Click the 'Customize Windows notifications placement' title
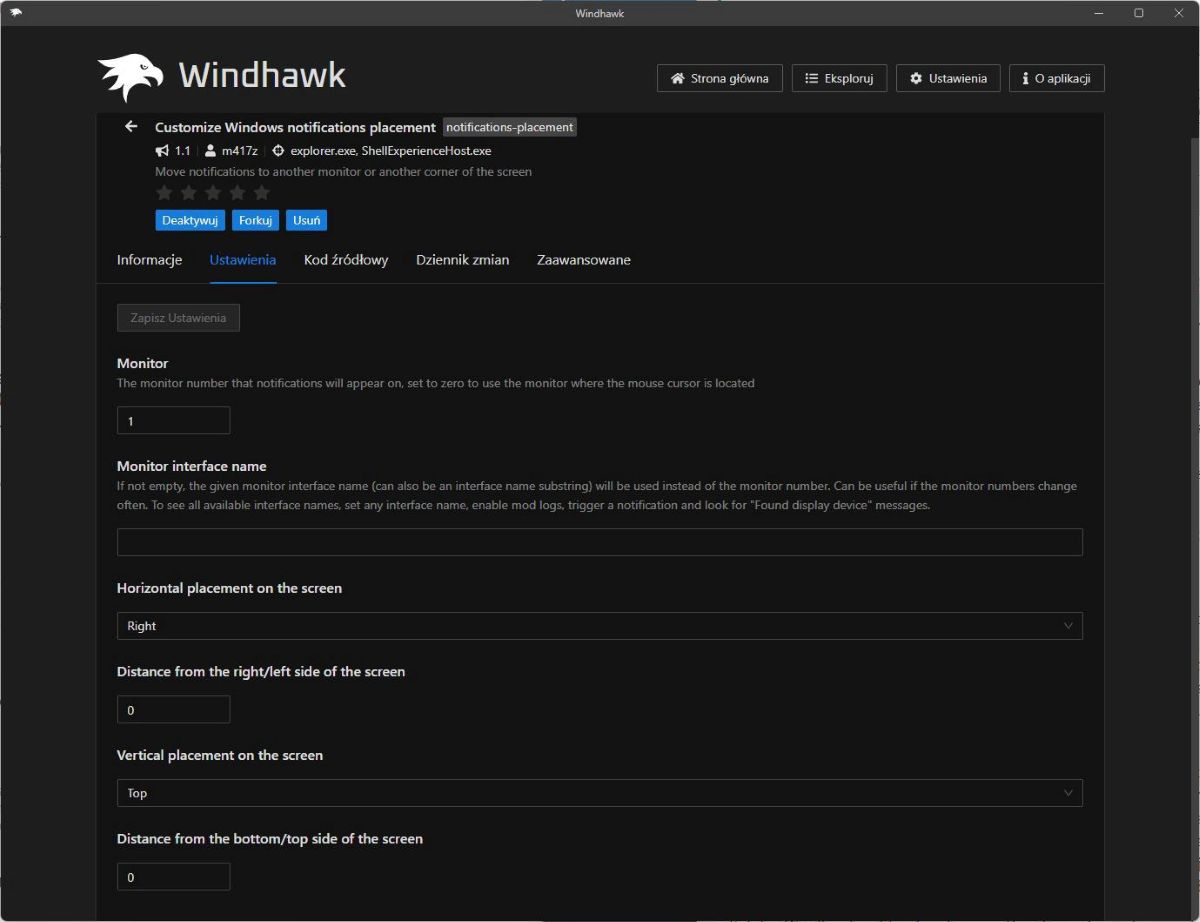Viewport: 1200px width, 922px height. pyautogui.click(x=295, y=127)
